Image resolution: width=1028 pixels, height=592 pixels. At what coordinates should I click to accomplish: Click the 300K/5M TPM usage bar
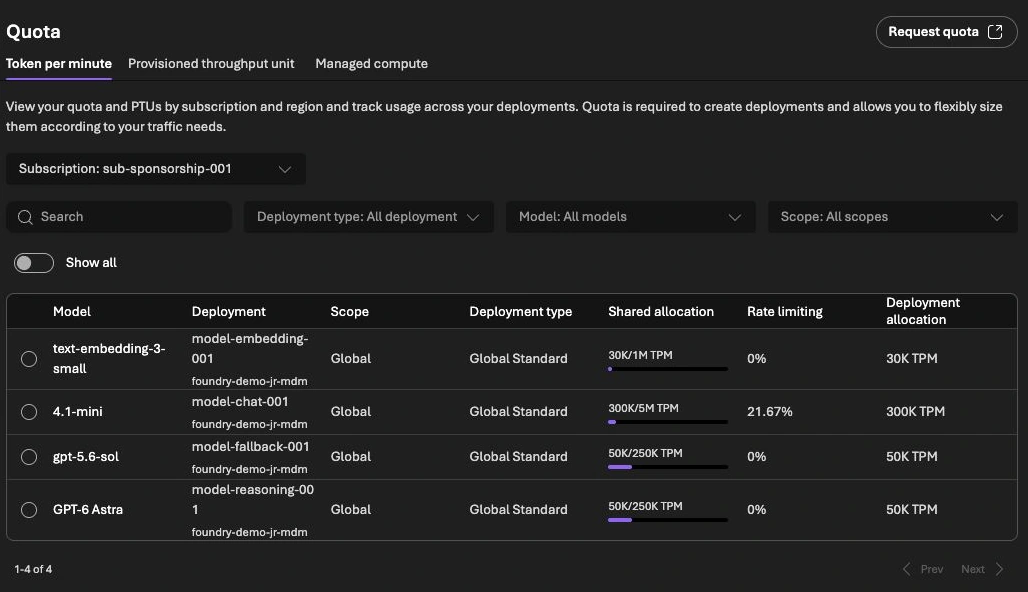[x=667, y=422]
